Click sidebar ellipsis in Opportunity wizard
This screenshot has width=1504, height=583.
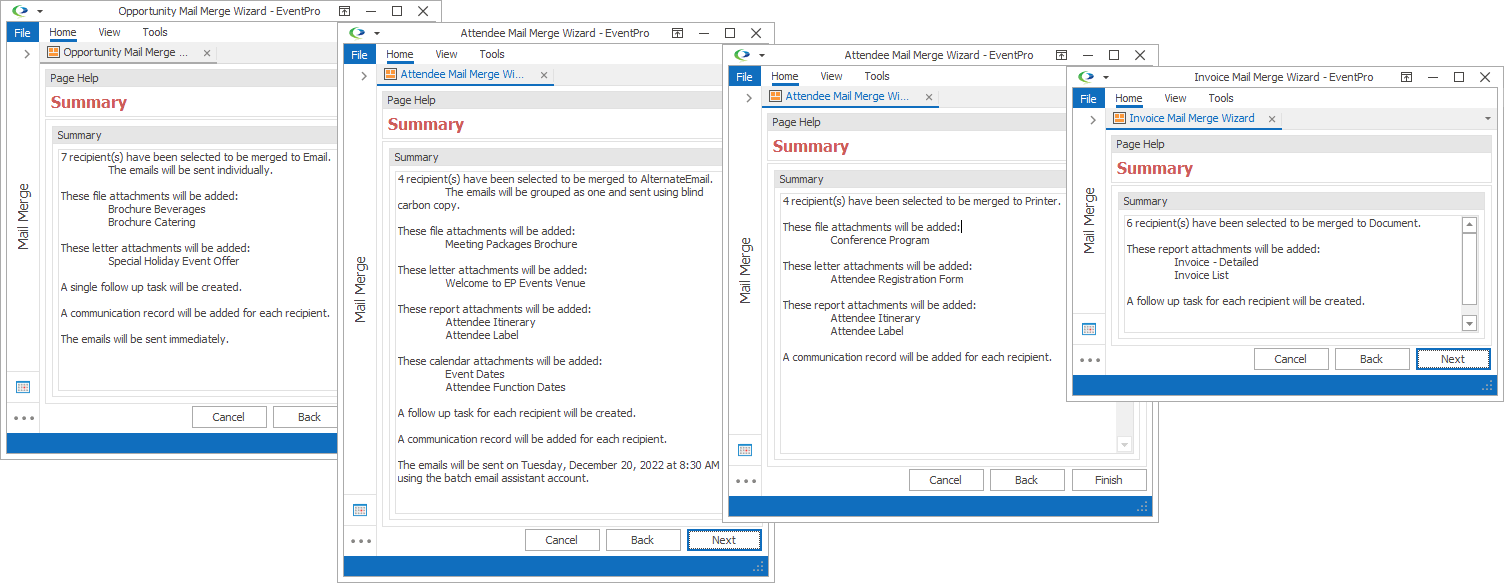click(24, 418)
